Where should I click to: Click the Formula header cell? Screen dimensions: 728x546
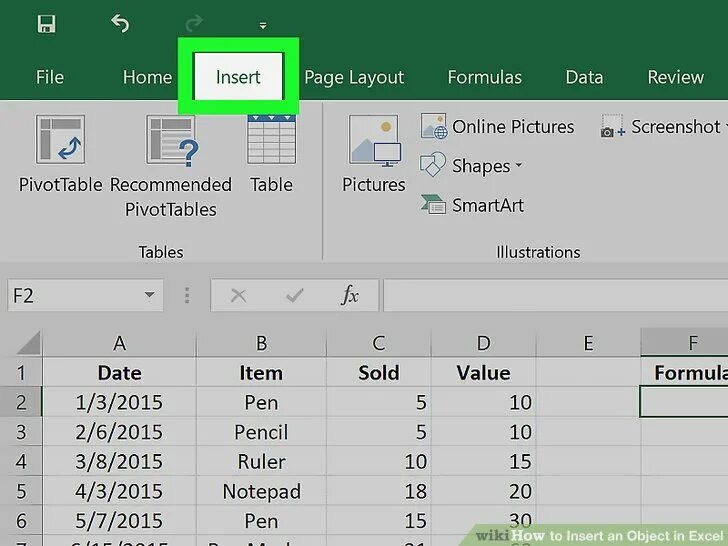pos(684,372)
